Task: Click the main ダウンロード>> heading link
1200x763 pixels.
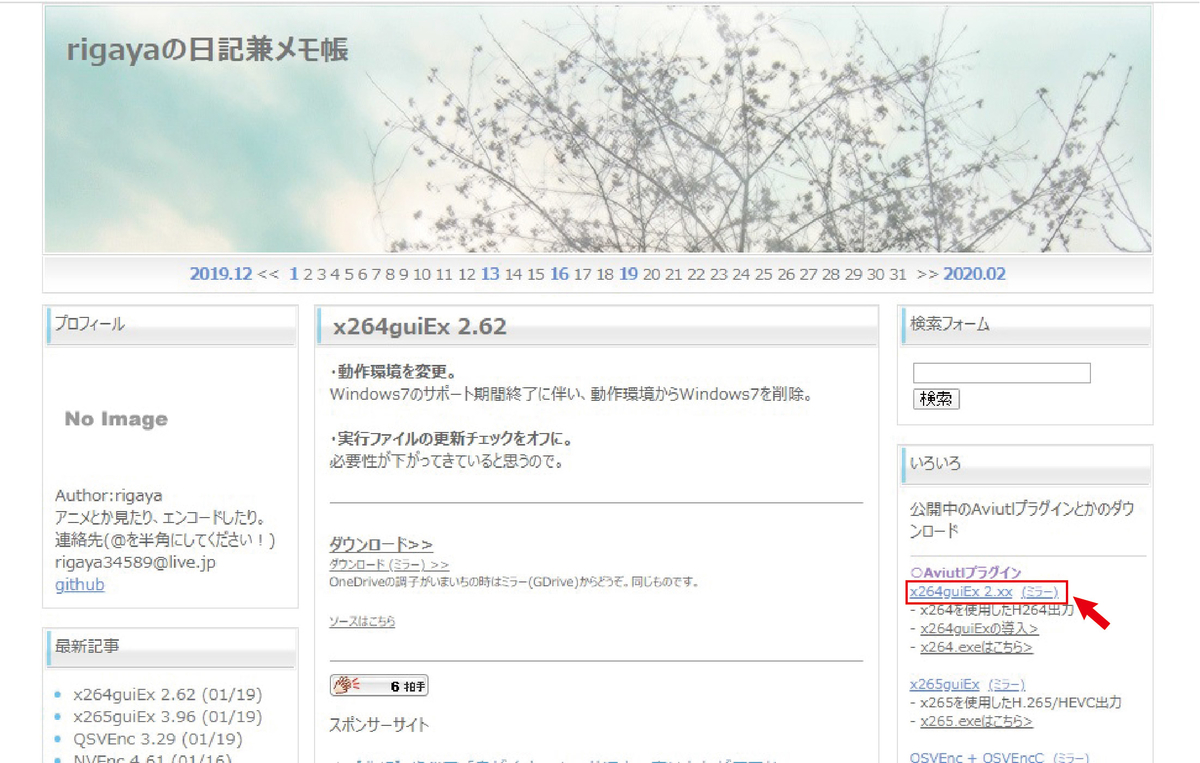Action: (x=381, y=544)
